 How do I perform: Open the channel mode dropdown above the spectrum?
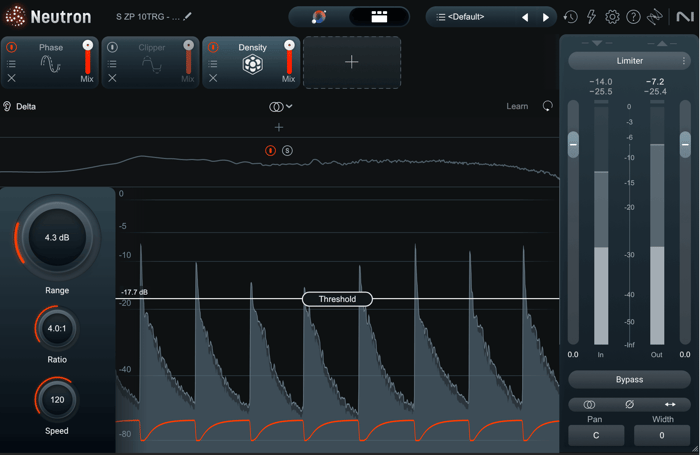click(280, 106)
